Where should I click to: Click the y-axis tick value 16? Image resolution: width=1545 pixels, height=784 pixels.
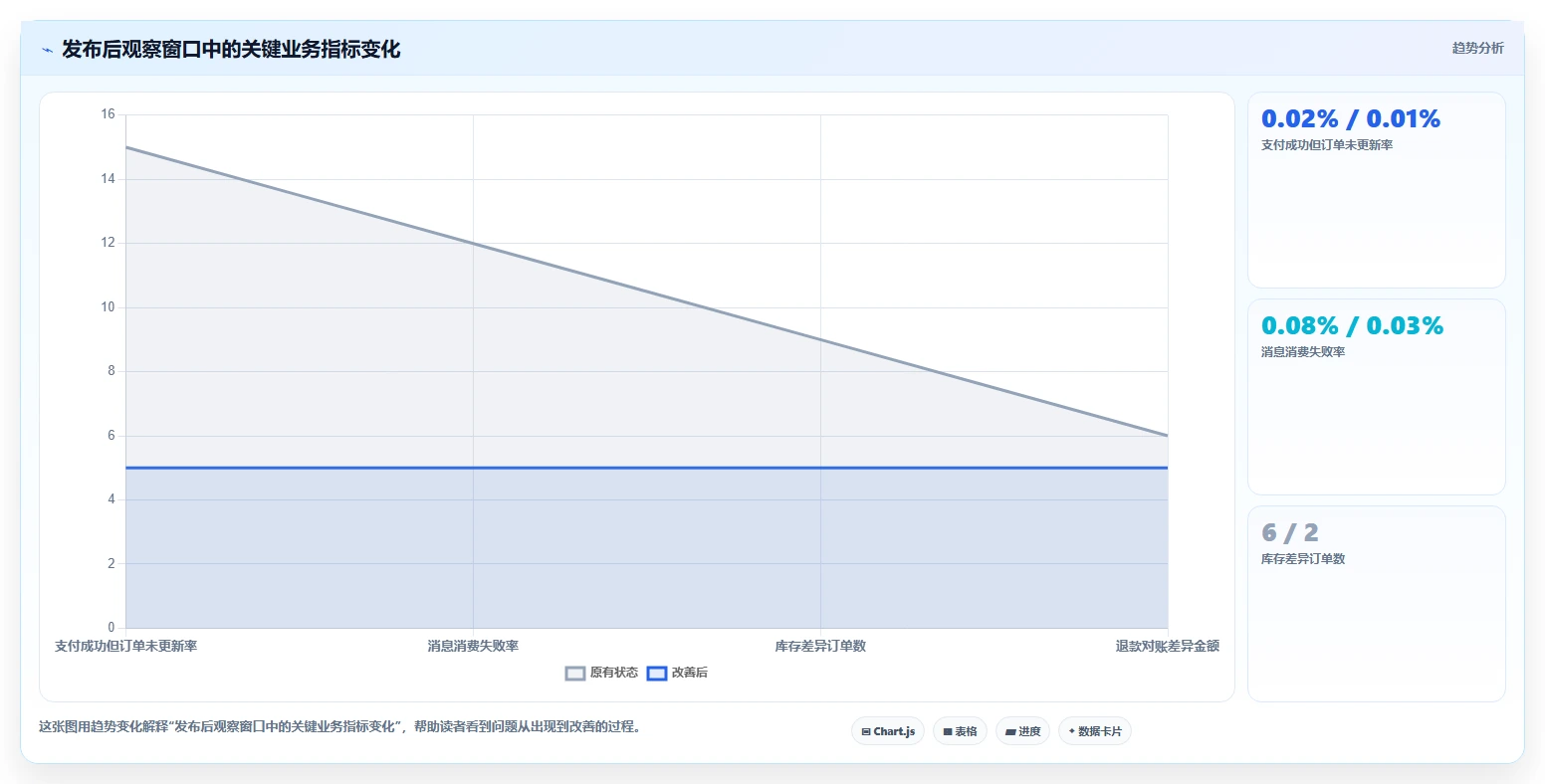click(x=108, y=114)
